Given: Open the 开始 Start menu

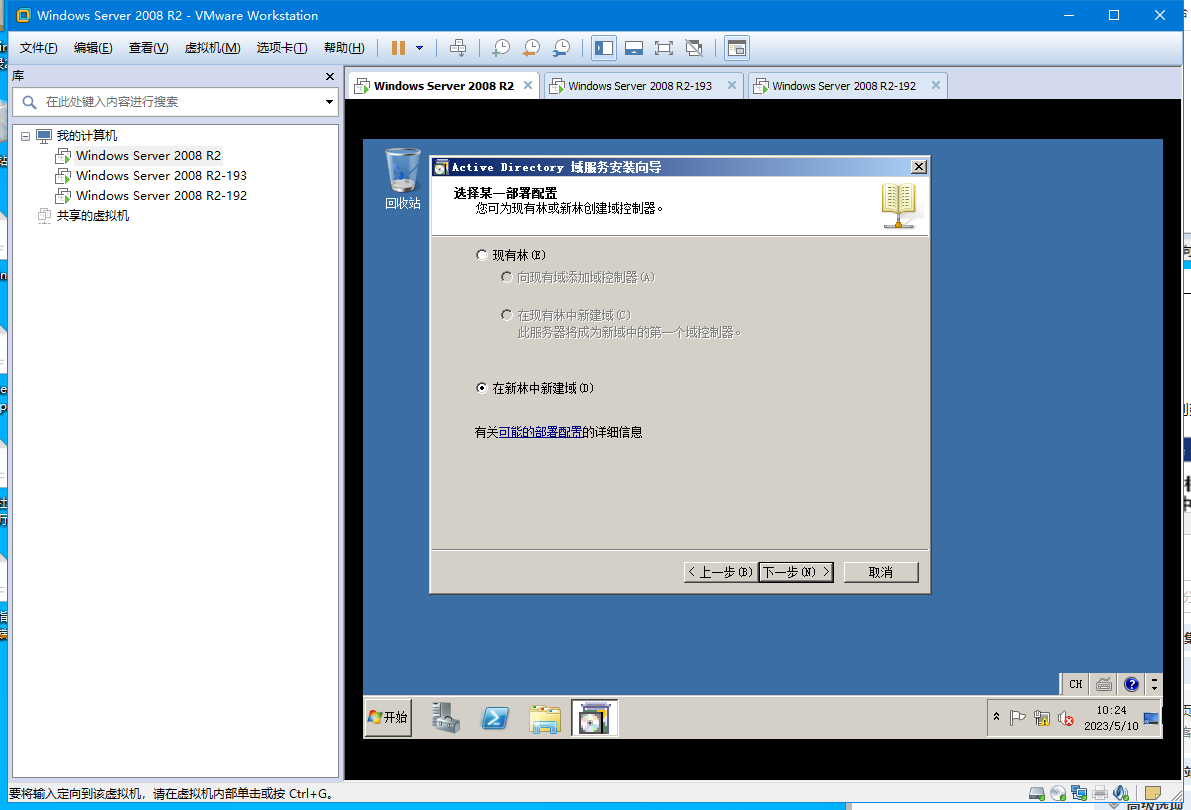Looking at the screenshot, I should pos(388,718).
